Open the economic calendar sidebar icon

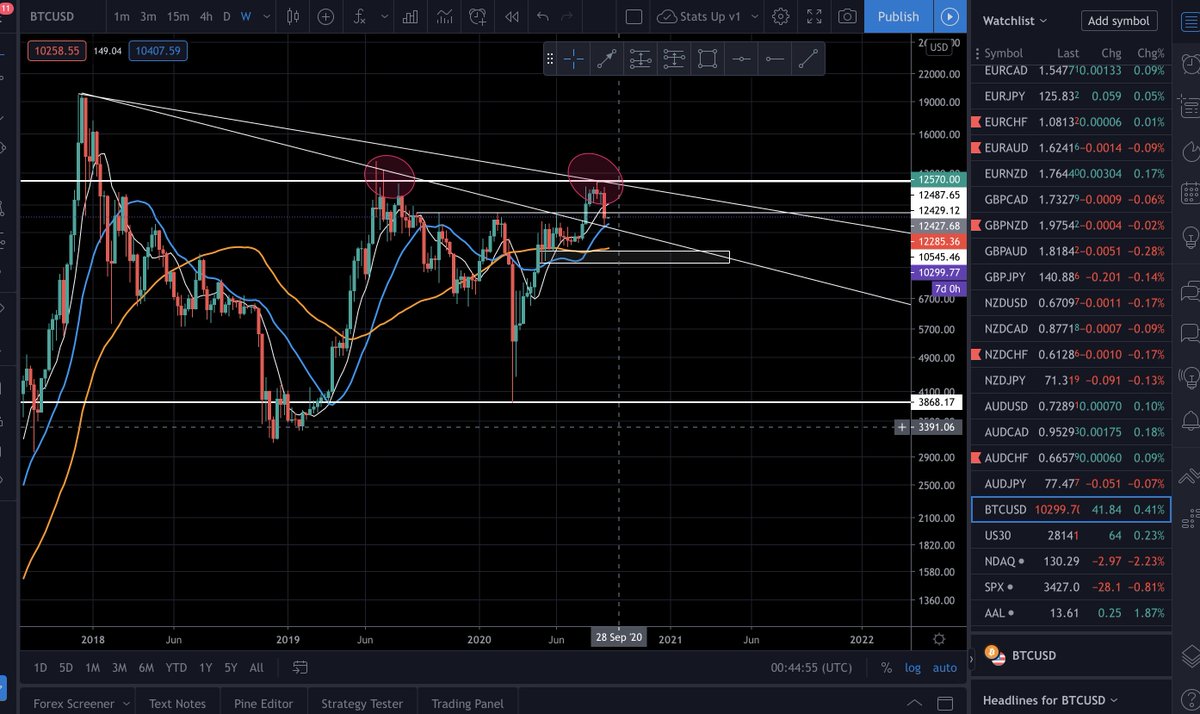1189,193
